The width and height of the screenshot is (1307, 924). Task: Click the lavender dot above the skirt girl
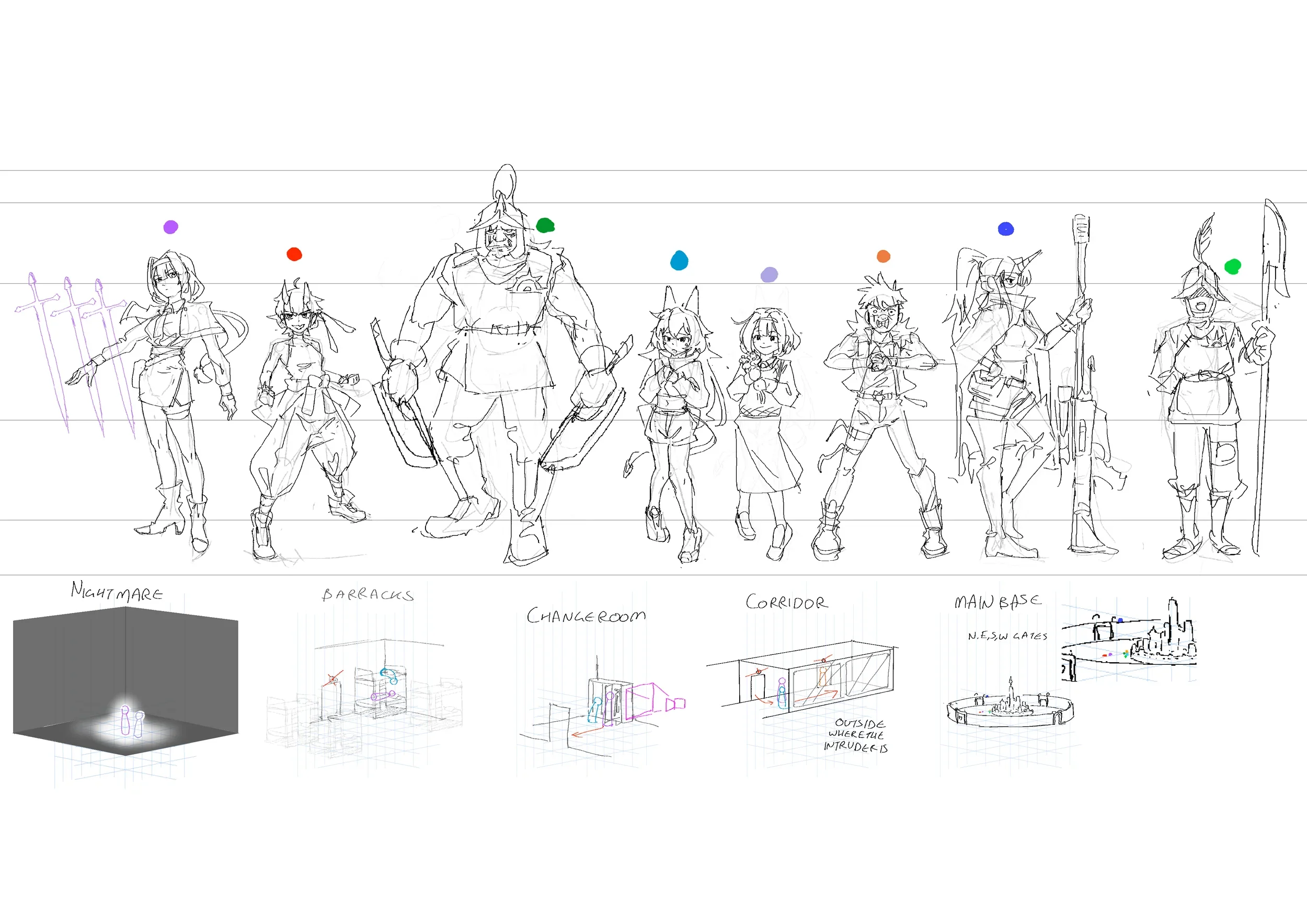pos(769,275)
